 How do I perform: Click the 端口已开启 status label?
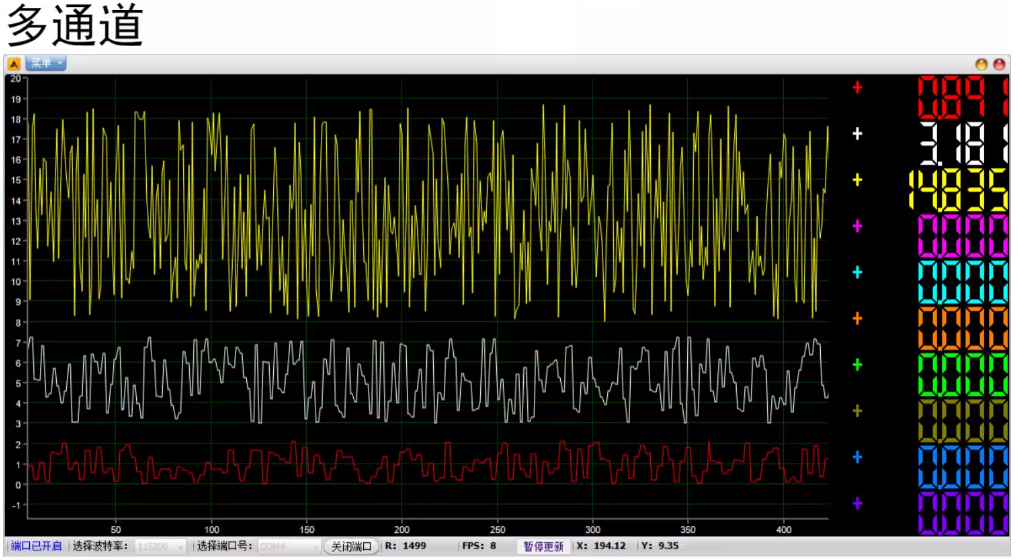36,547
